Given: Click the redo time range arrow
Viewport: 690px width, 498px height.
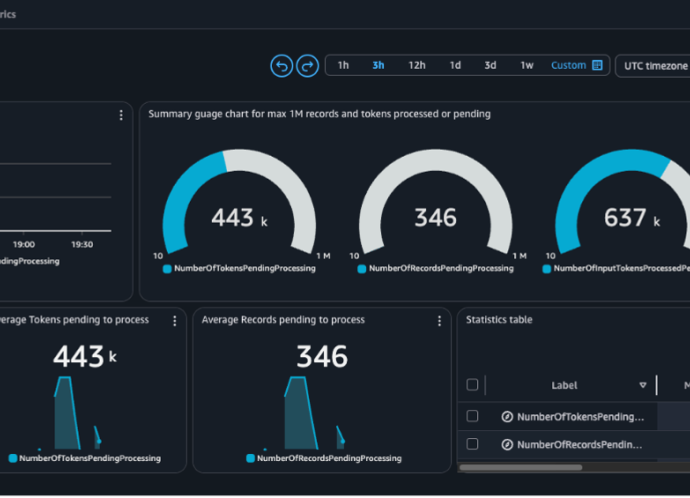Looking at the screenshot, I should point(307,66).
